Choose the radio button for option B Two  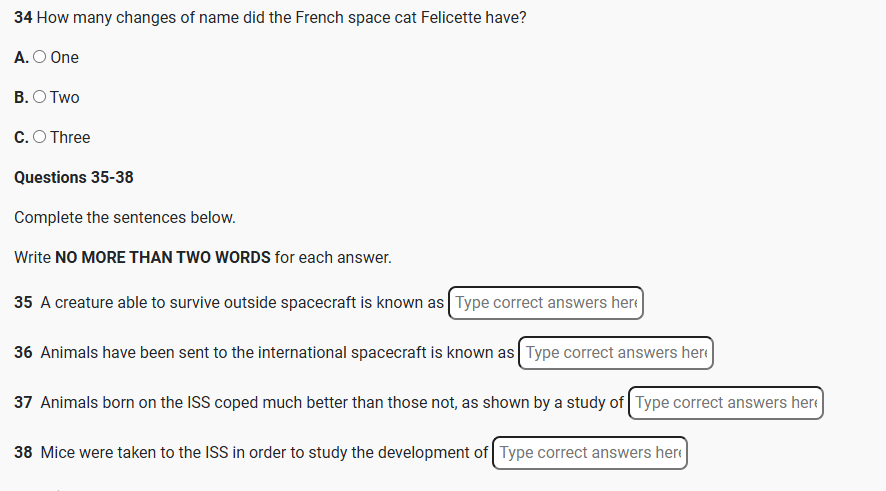coord(39,98)
